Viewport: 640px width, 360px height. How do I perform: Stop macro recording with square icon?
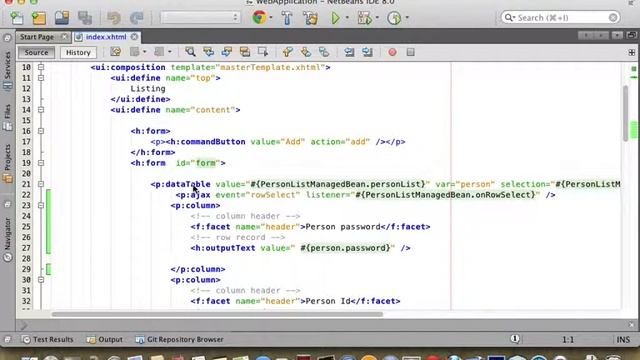coord(411,52)
